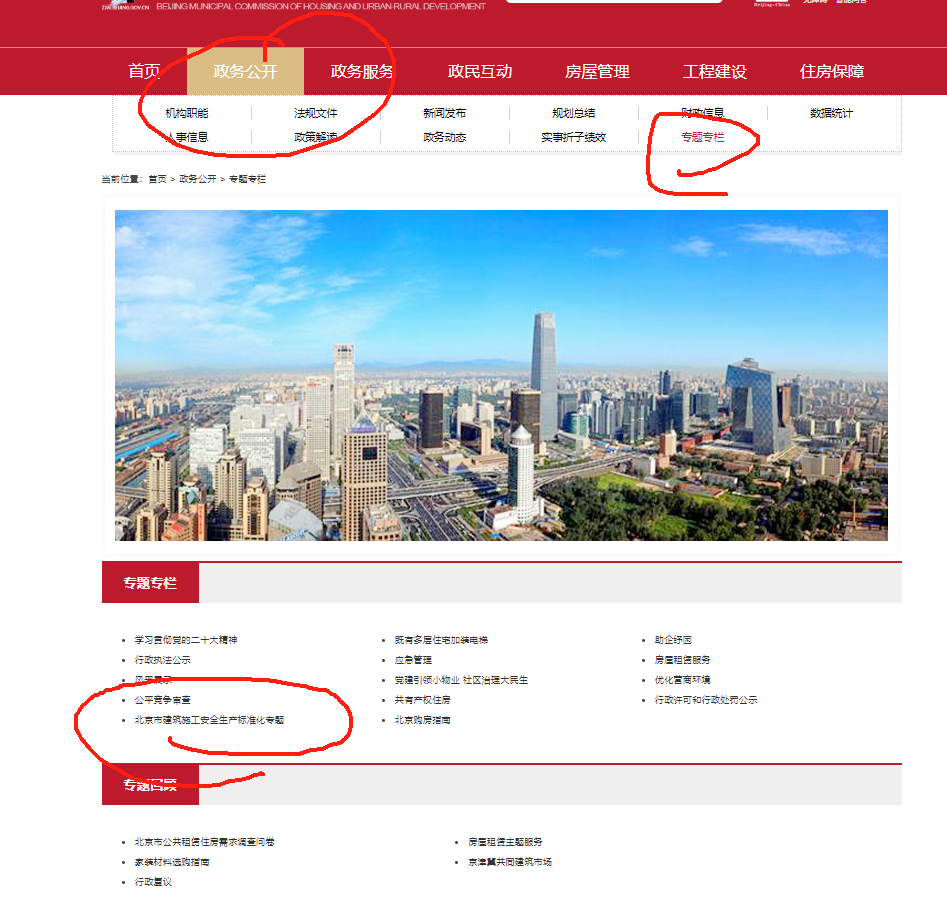Click the Beijing skyline banner image
The image size is (947, 909).
(x=501, y=375)
